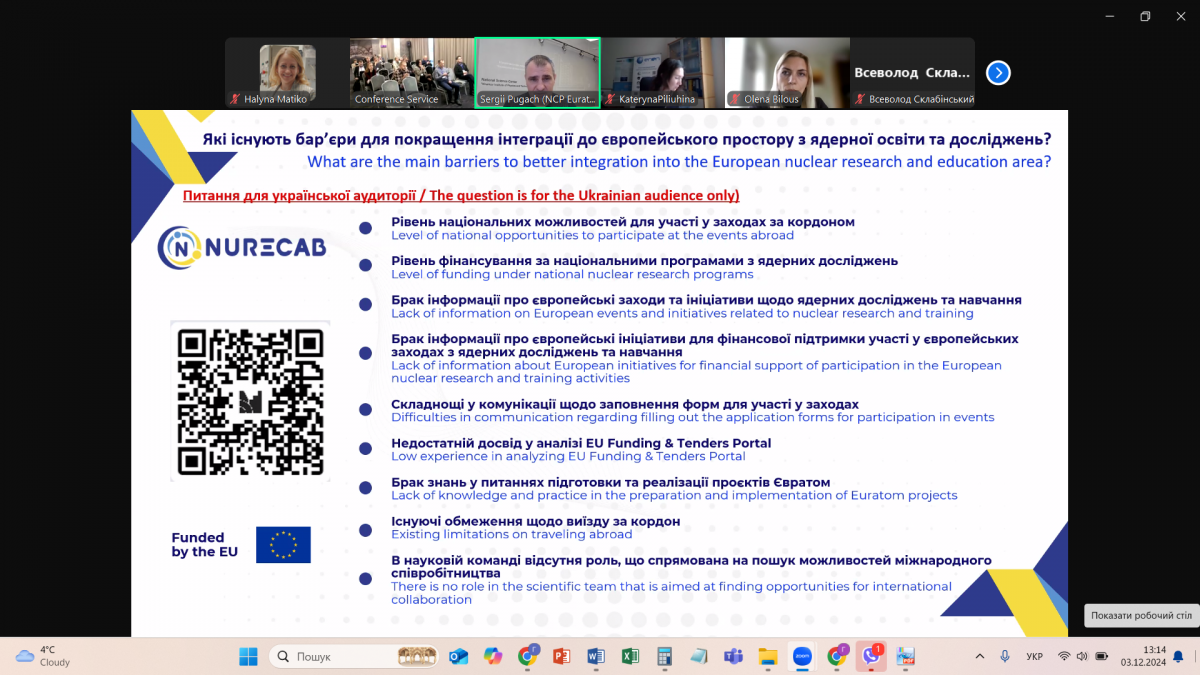Switch to Word in the taskbar
This screenshot has width=1200, height=675.
[x=596, y=657]
